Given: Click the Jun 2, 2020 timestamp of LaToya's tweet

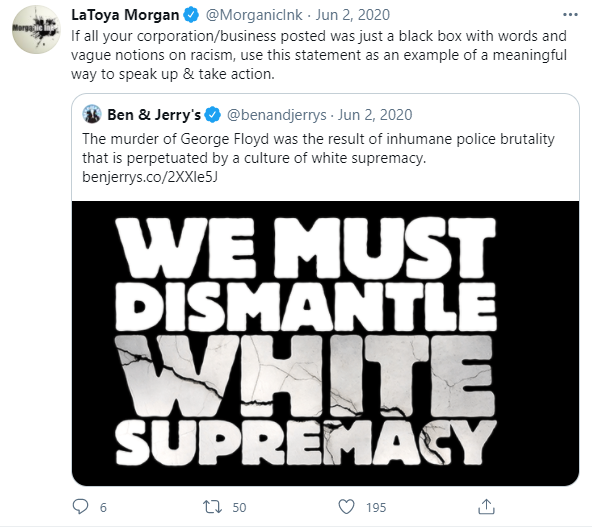Looking at the screenshot, I should point(353,15).
